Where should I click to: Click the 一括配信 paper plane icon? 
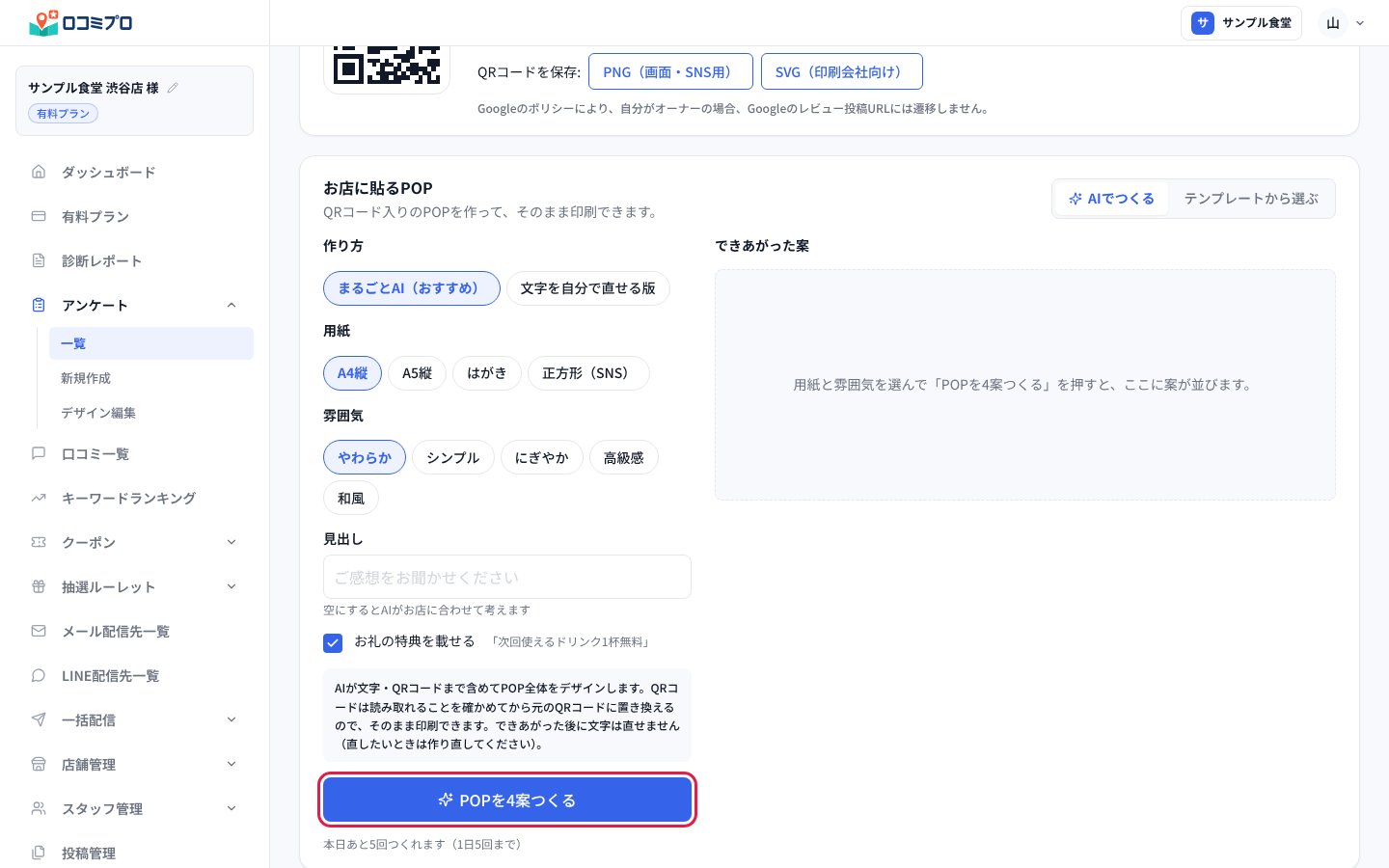tap(39, 719)
